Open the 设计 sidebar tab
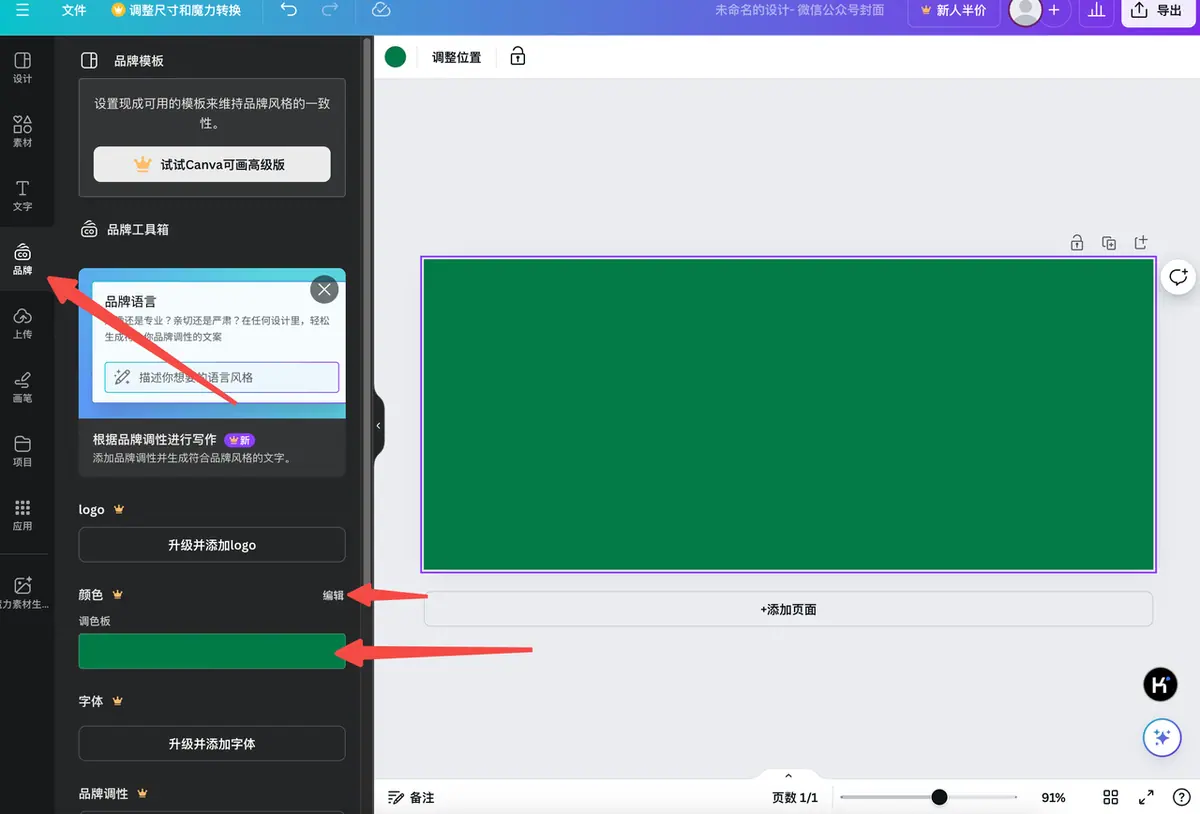The image size is (1200, 814). (x=22, y=68)
